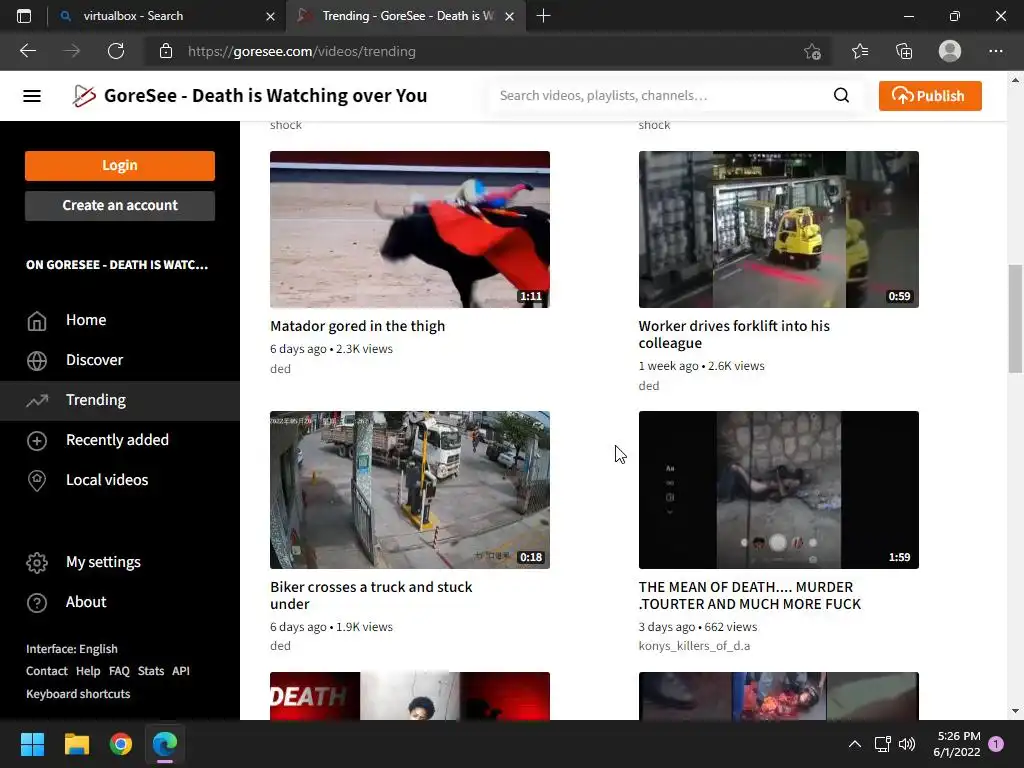Click the video search input field
The width and height of the screenshot is (1024, 768).
click(660, 95)
